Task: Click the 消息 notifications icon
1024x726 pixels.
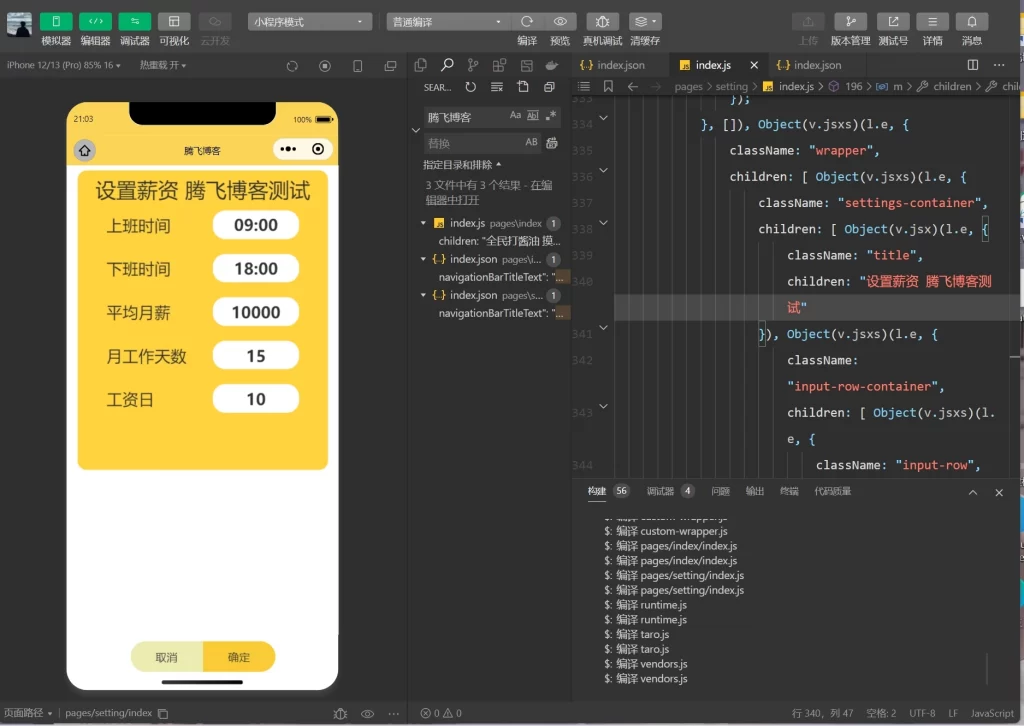Action: point(971,22)
